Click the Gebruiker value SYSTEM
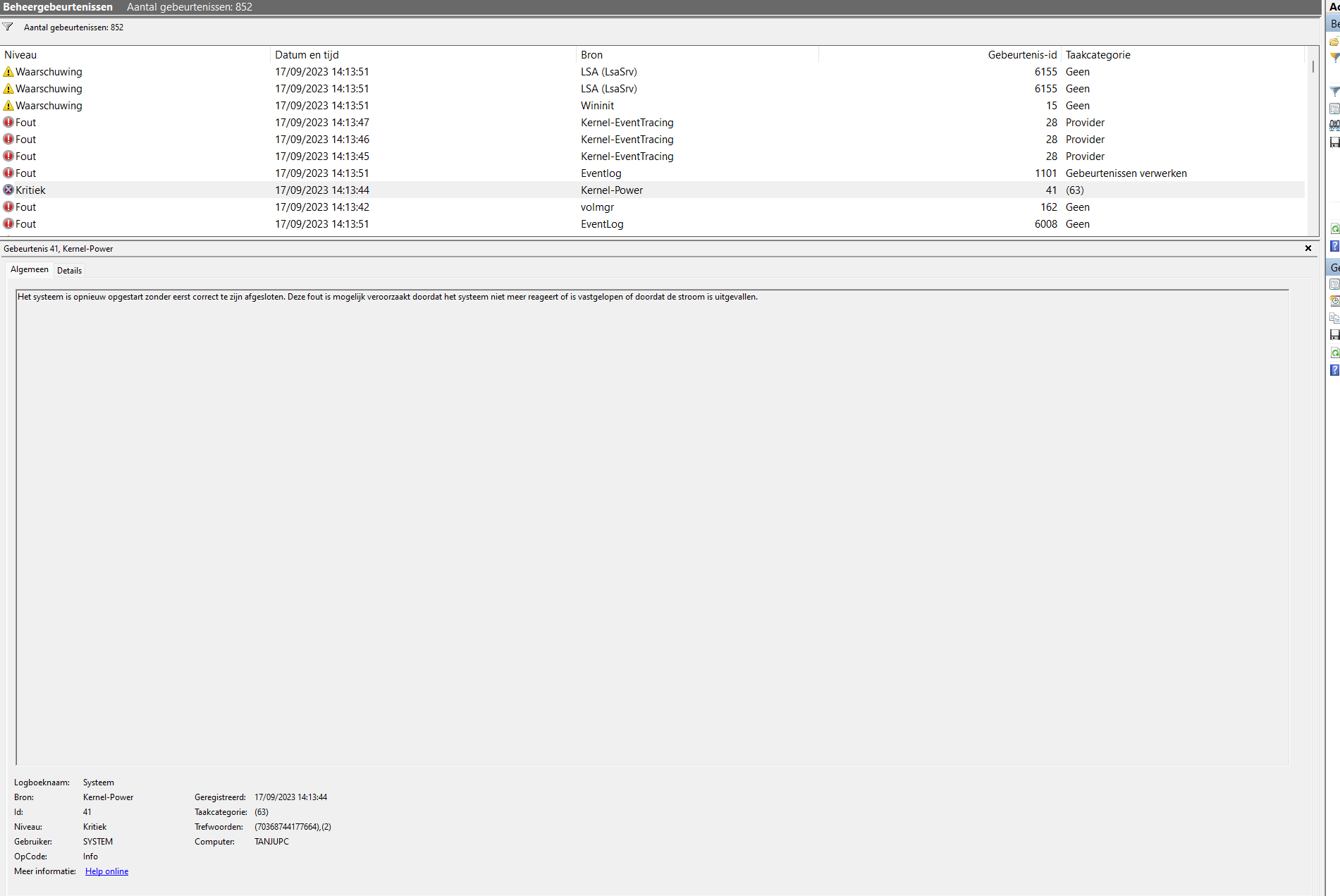The height and width of the screenshot is (896, 1340). pos(98,842)
